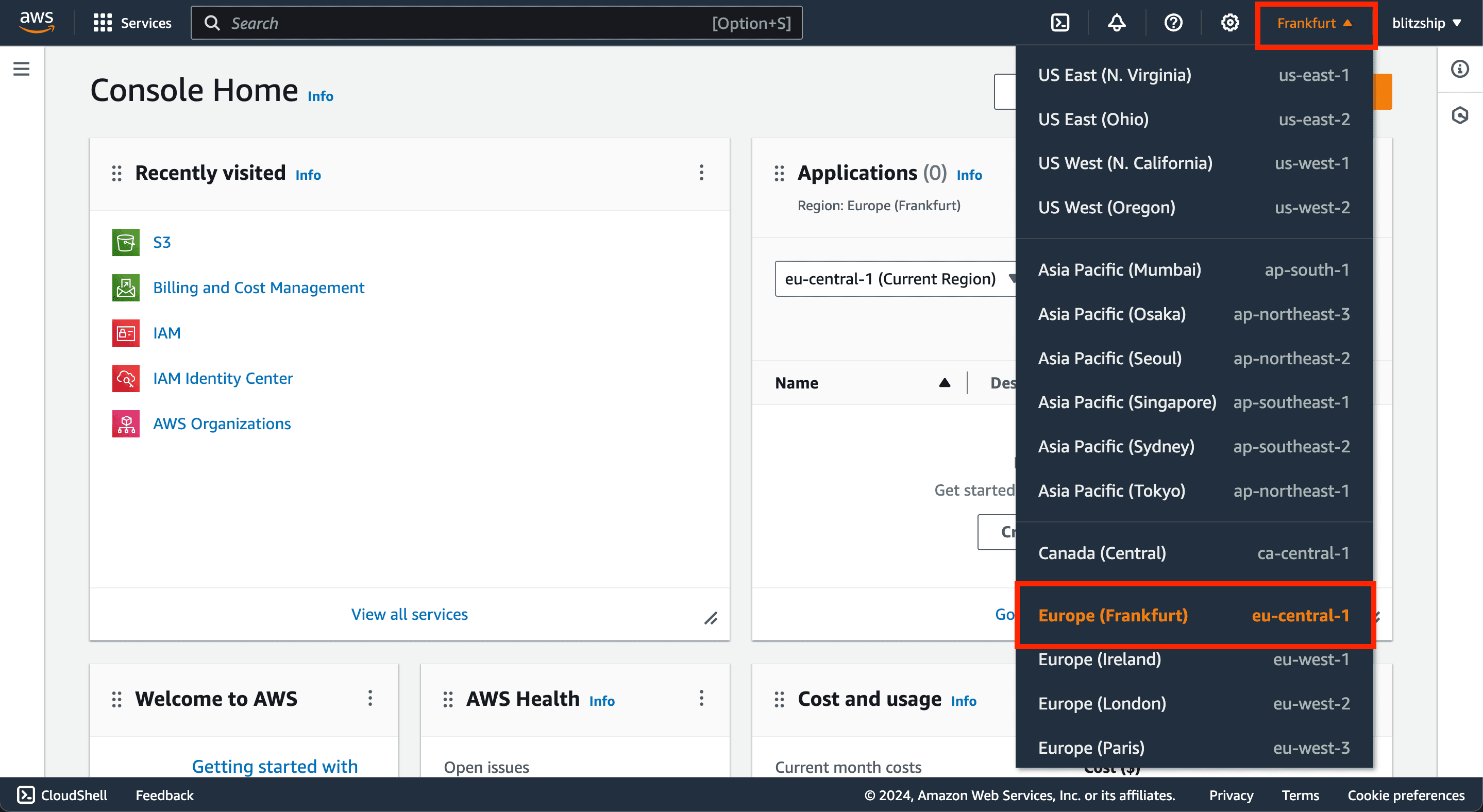The image size is (1483, 812).
Task: Click the AWS logo
Action: (x=37, y=23)
